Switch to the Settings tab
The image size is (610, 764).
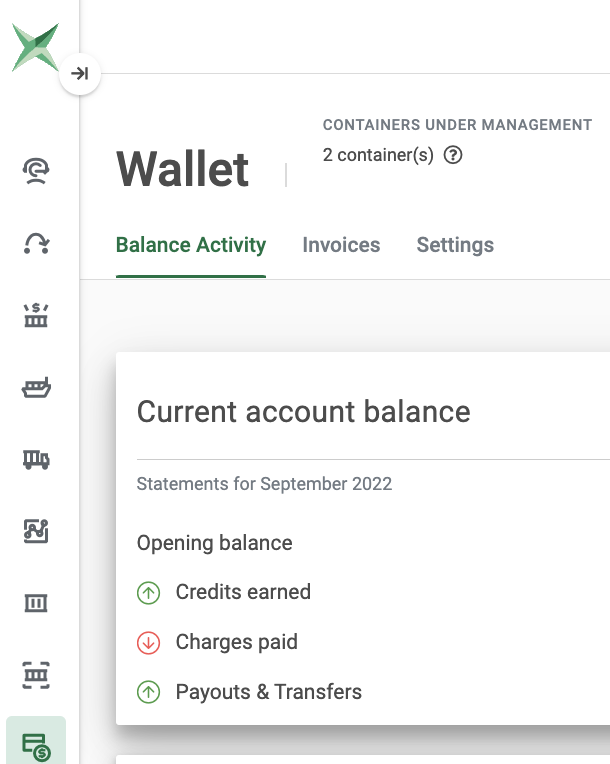tap(455, 245)
